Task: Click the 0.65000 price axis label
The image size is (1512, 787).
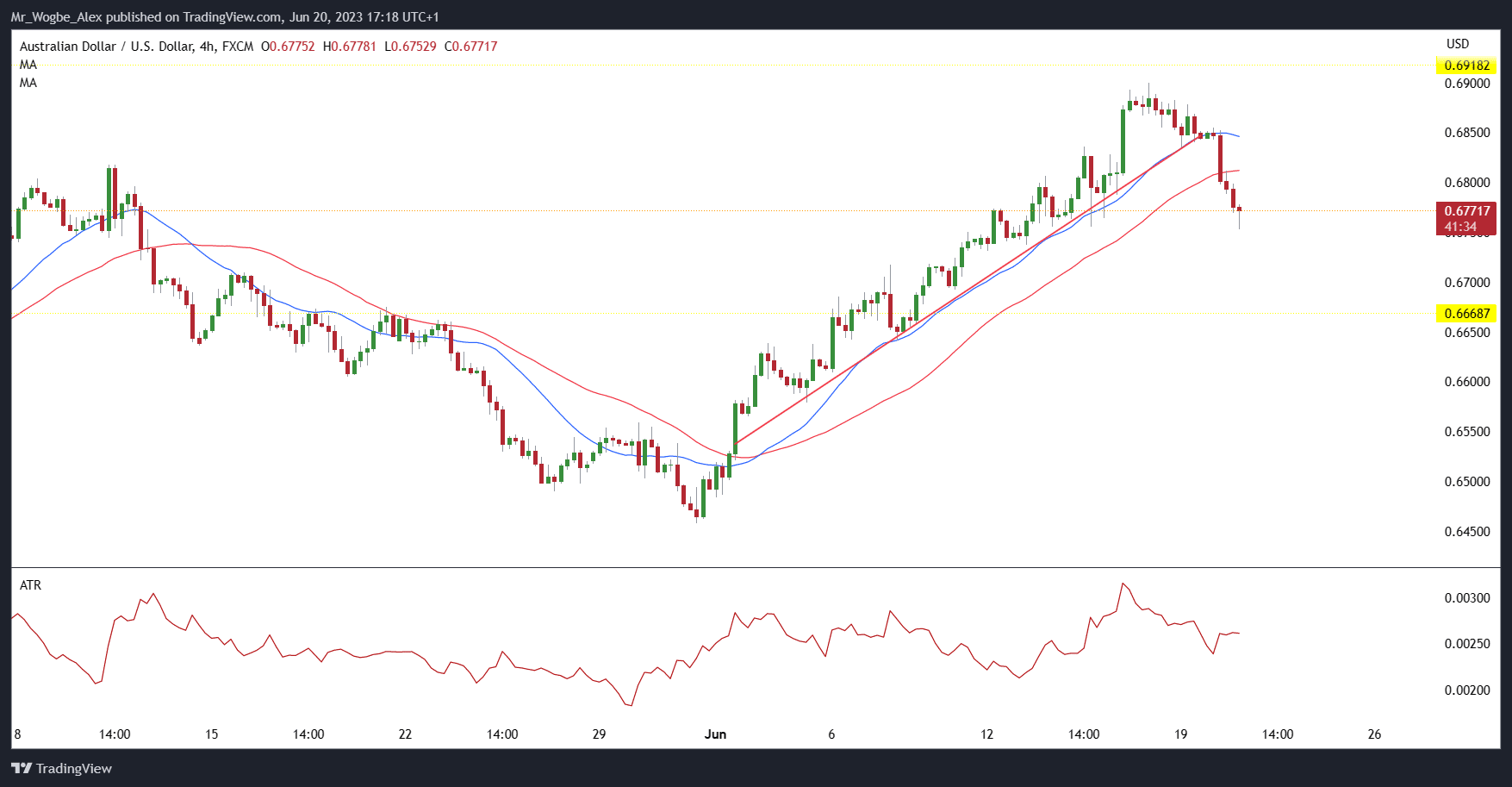Action: pyautogui.click(x=1466, y=482)
